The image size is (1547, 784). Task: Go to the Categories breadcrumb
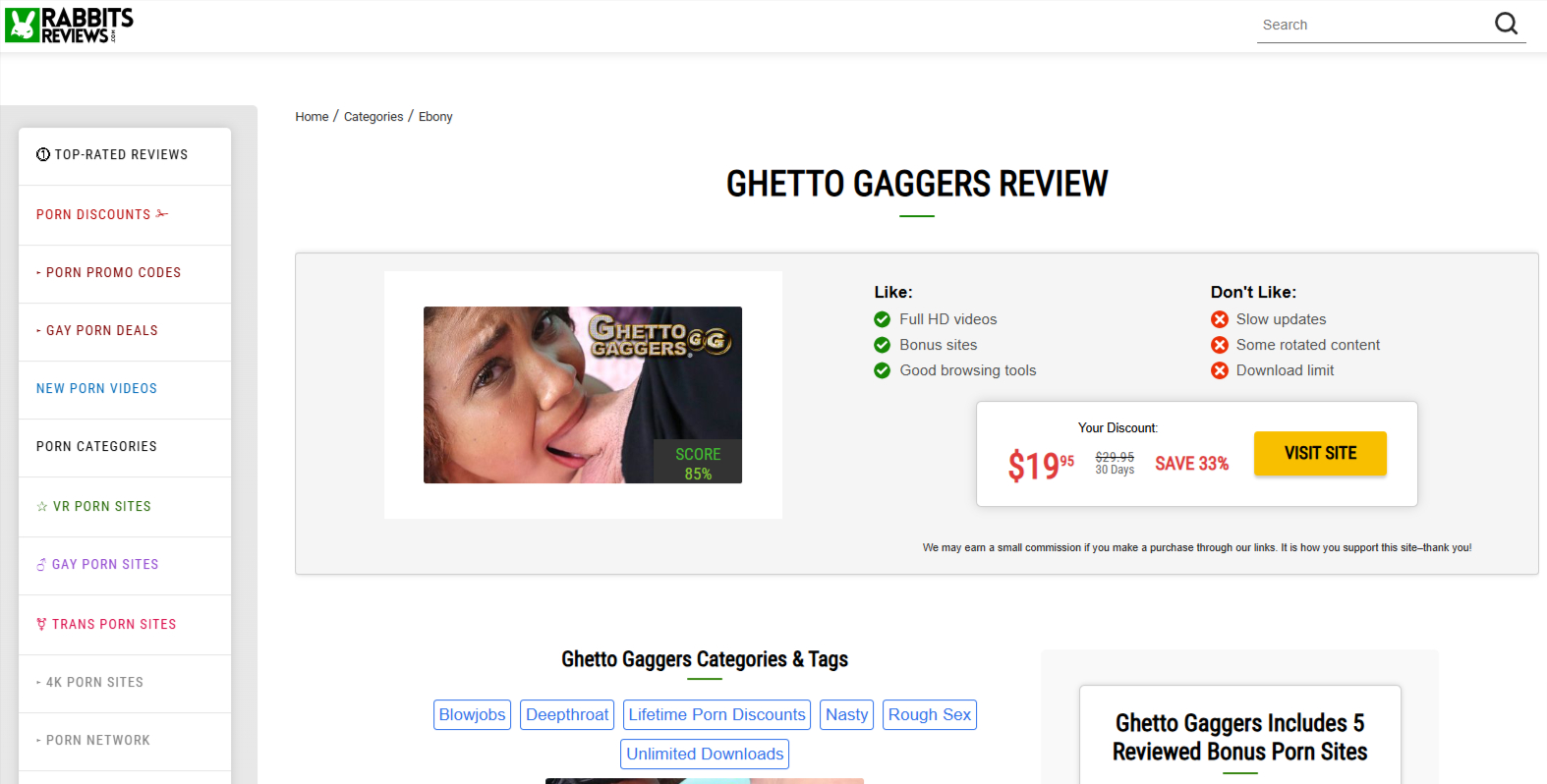[x=373, y=117]
